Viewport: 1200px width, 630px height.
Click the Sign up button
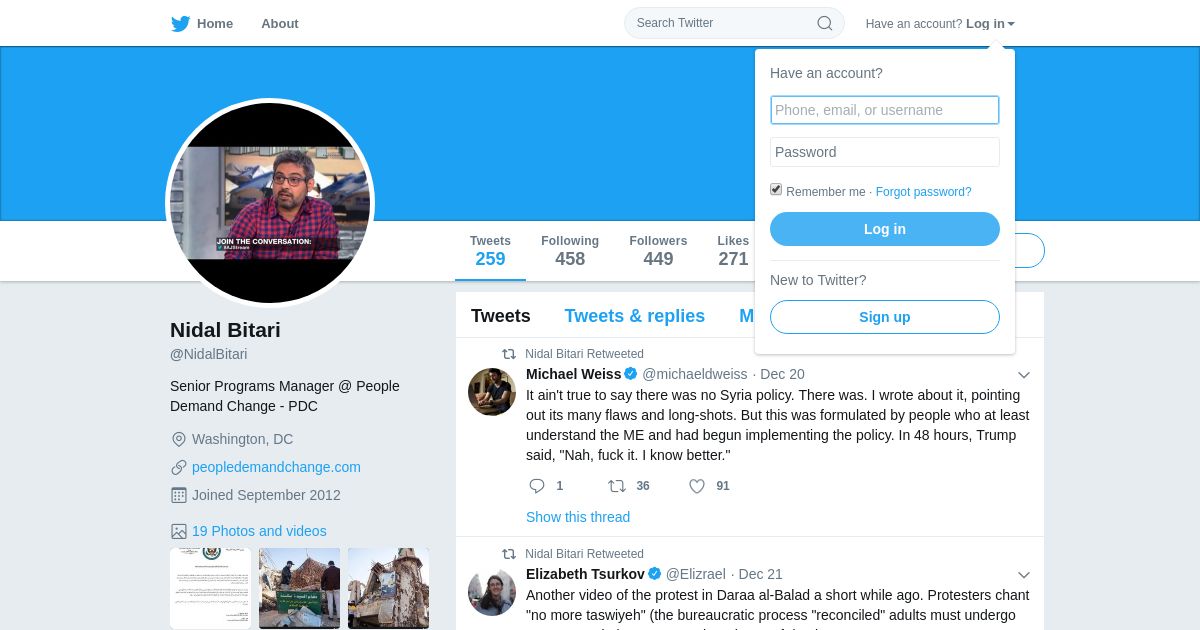885,317
